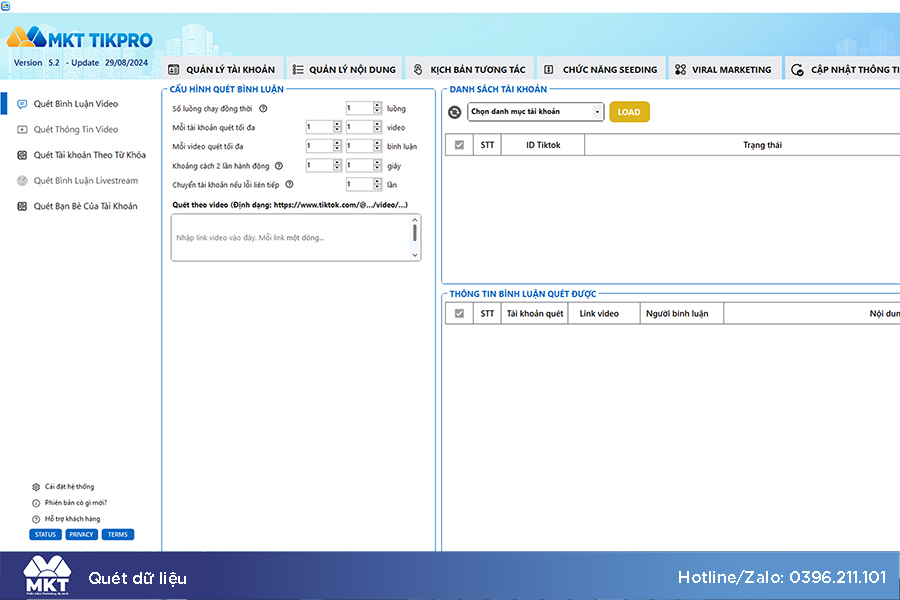Click the TERMS button

(118, 535)
